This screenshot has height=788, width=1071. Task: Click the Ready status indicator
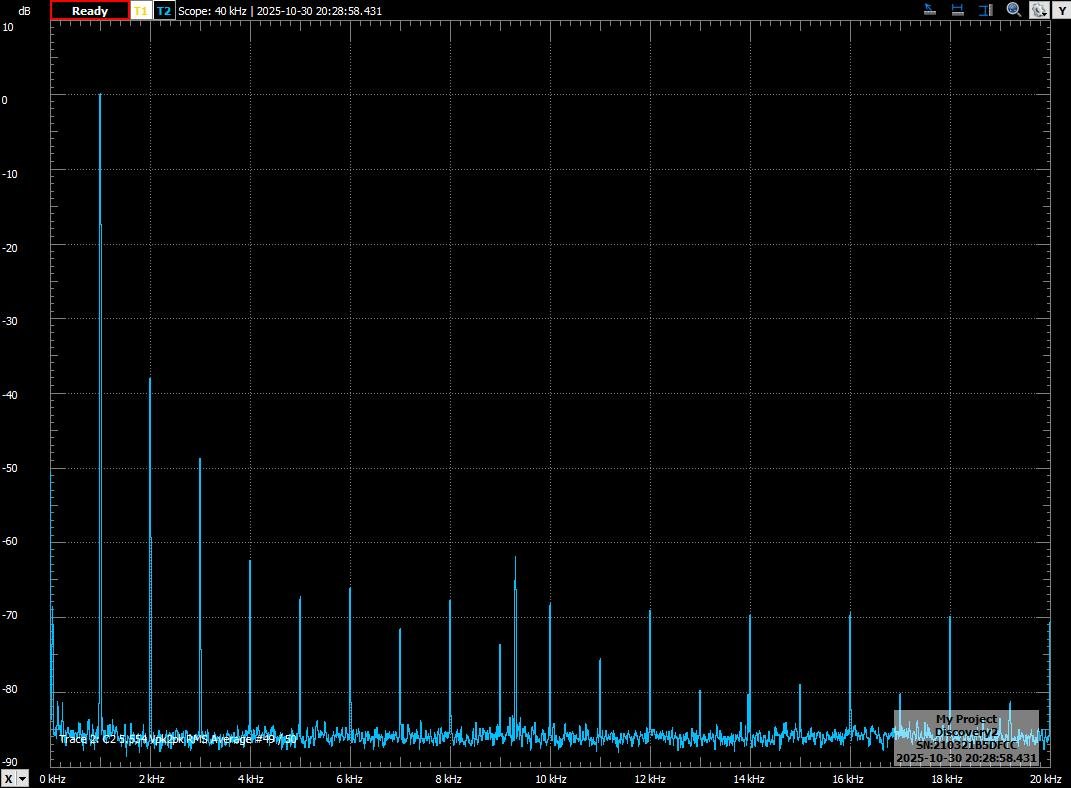[90, 11]
